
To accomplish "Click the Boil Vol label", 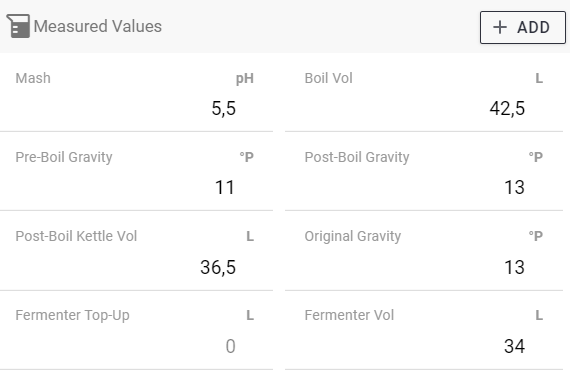I will [x=329, y=78].
